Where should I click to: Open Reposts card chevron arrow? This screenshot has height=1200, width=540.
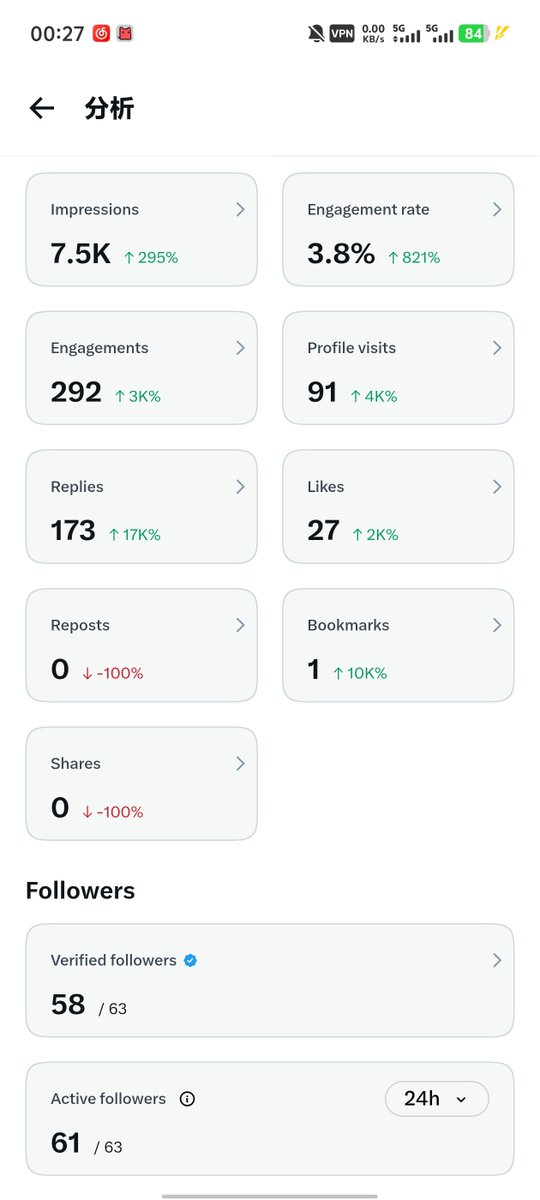[240, 625]
